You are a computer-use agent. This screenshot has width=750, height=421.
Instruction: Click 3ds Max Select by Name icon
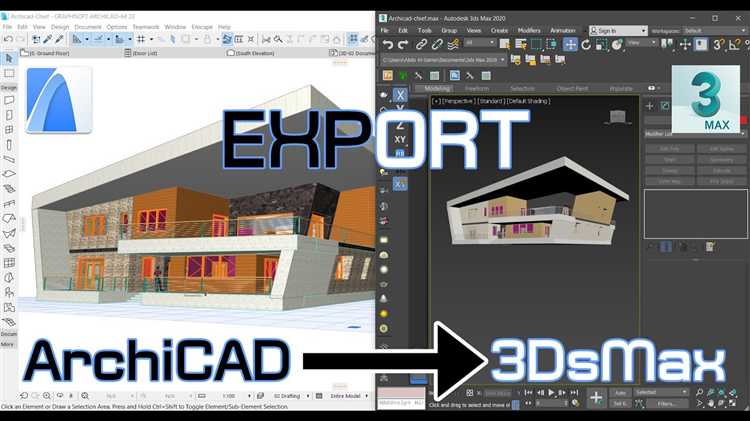[520, 44]
